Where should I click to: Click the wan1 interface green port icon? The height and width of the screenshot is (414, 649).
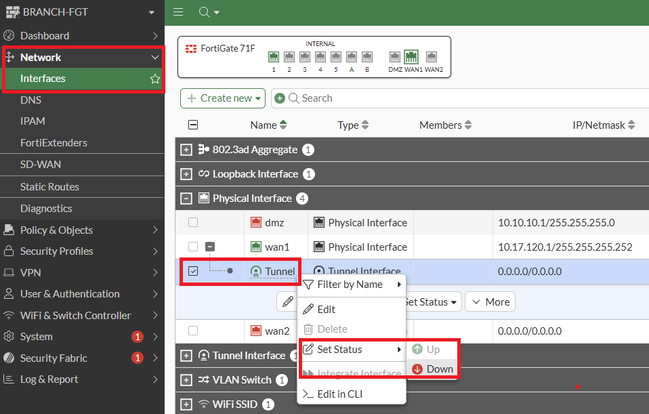pos(256,247)
